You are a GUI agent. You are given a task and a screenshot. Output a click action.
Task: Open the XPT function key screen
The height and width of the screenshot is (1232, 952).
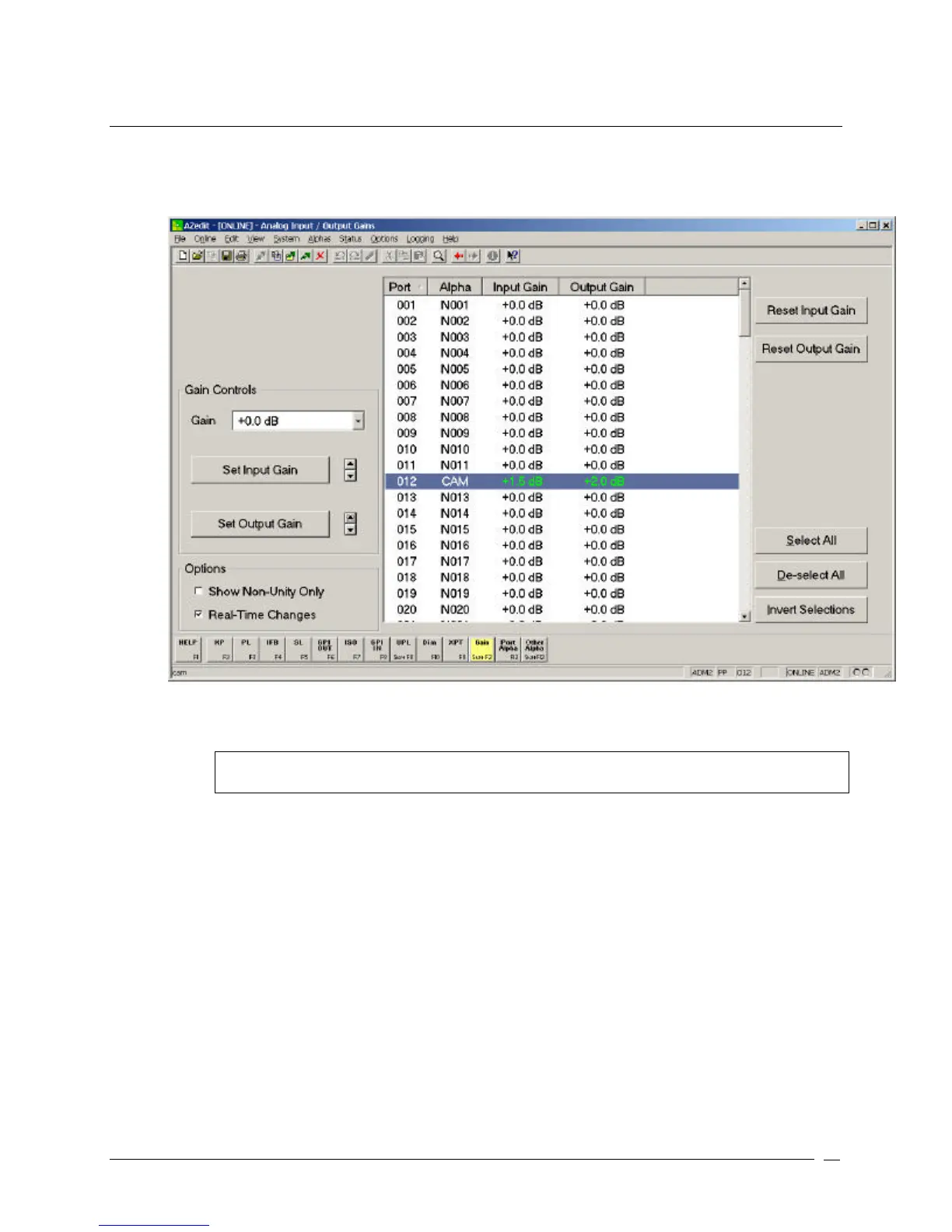[456, 649]
